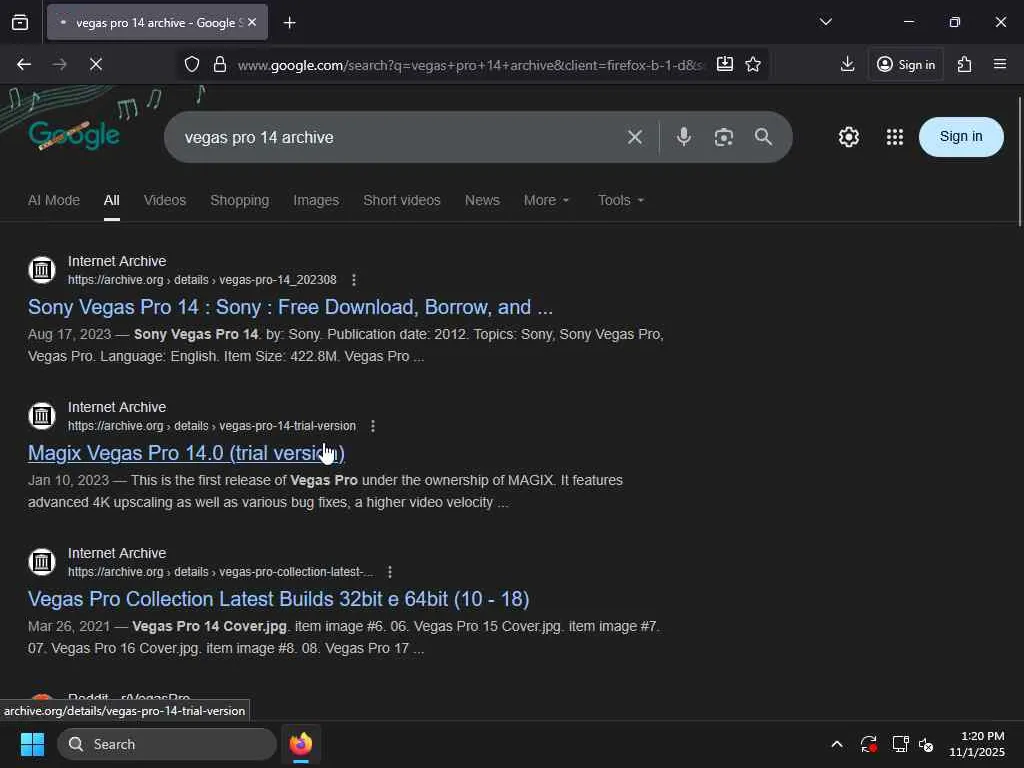
Task: Click the Google logo
Action: 74,135
